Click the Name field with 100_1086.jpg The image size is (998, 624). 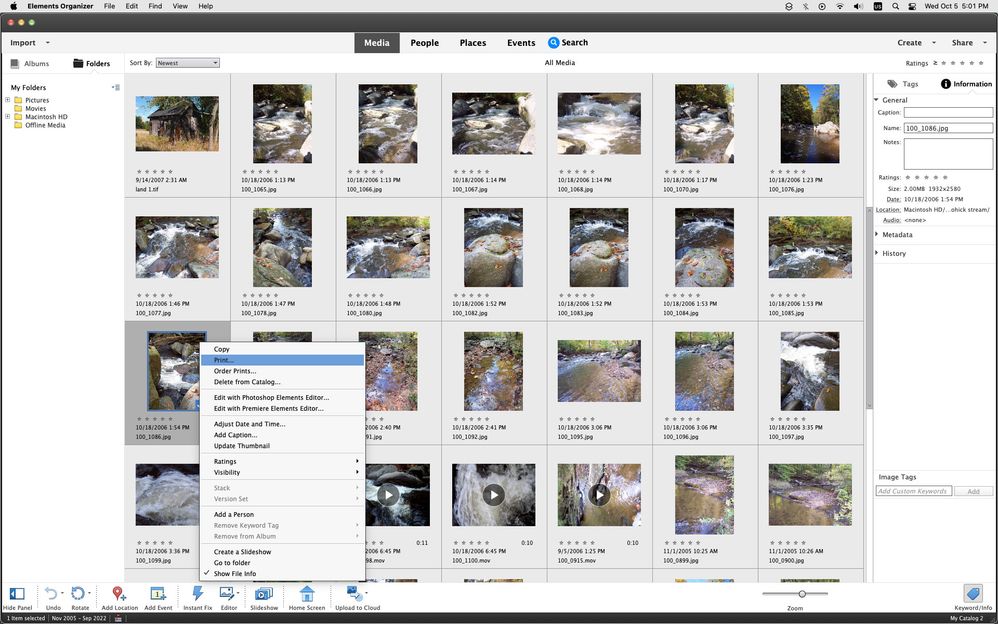[x=948, y=128]
